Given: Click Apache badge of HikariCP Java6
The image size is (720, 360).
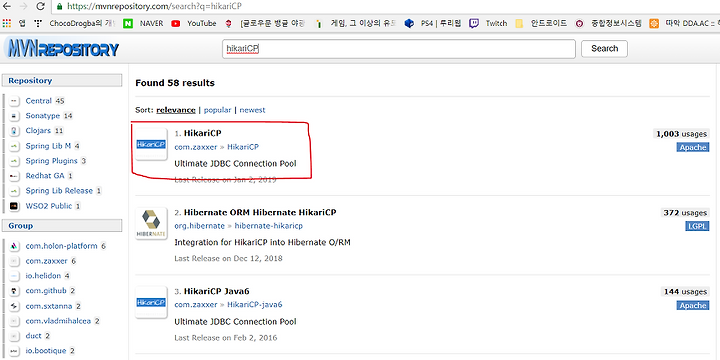Looking at the screenshot, I should pyautogui.click(x=692, y=305).
